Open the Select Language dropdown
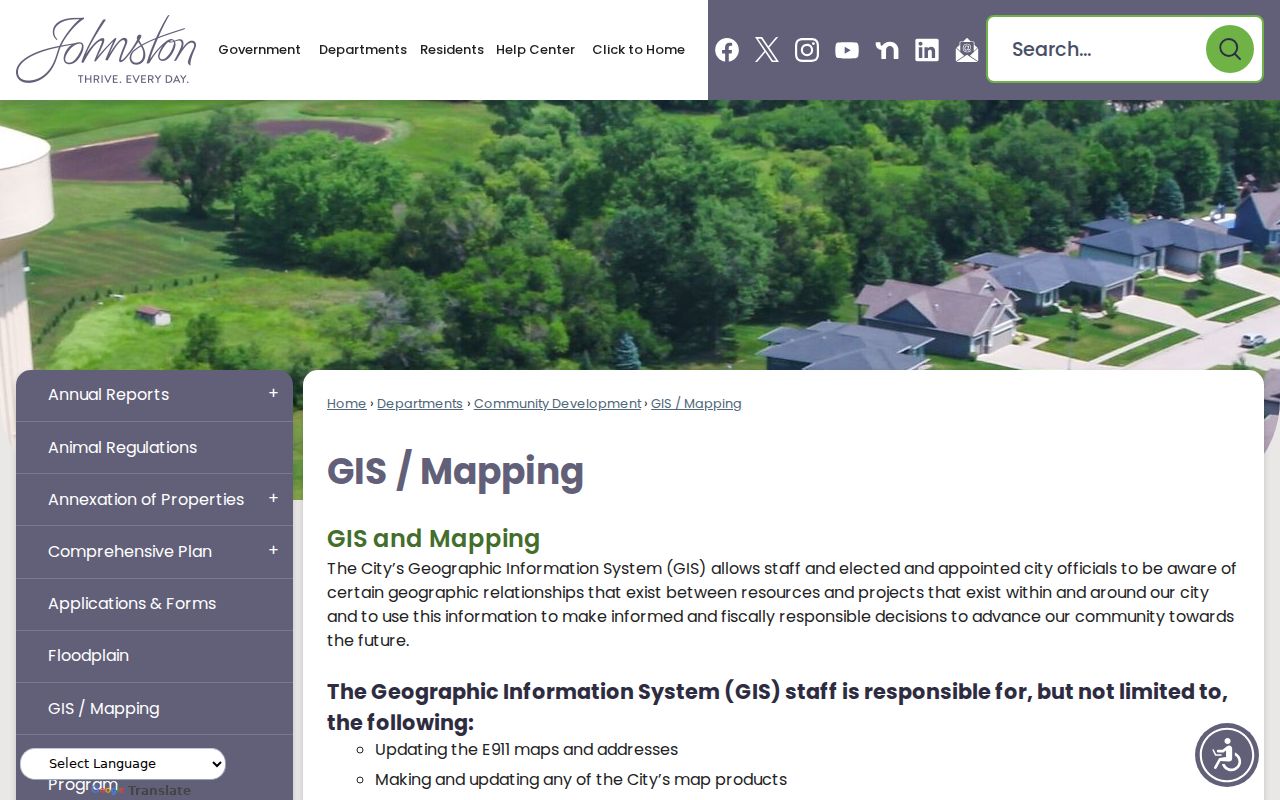This screenshot has height=800, width=1280. coord(123,764)
